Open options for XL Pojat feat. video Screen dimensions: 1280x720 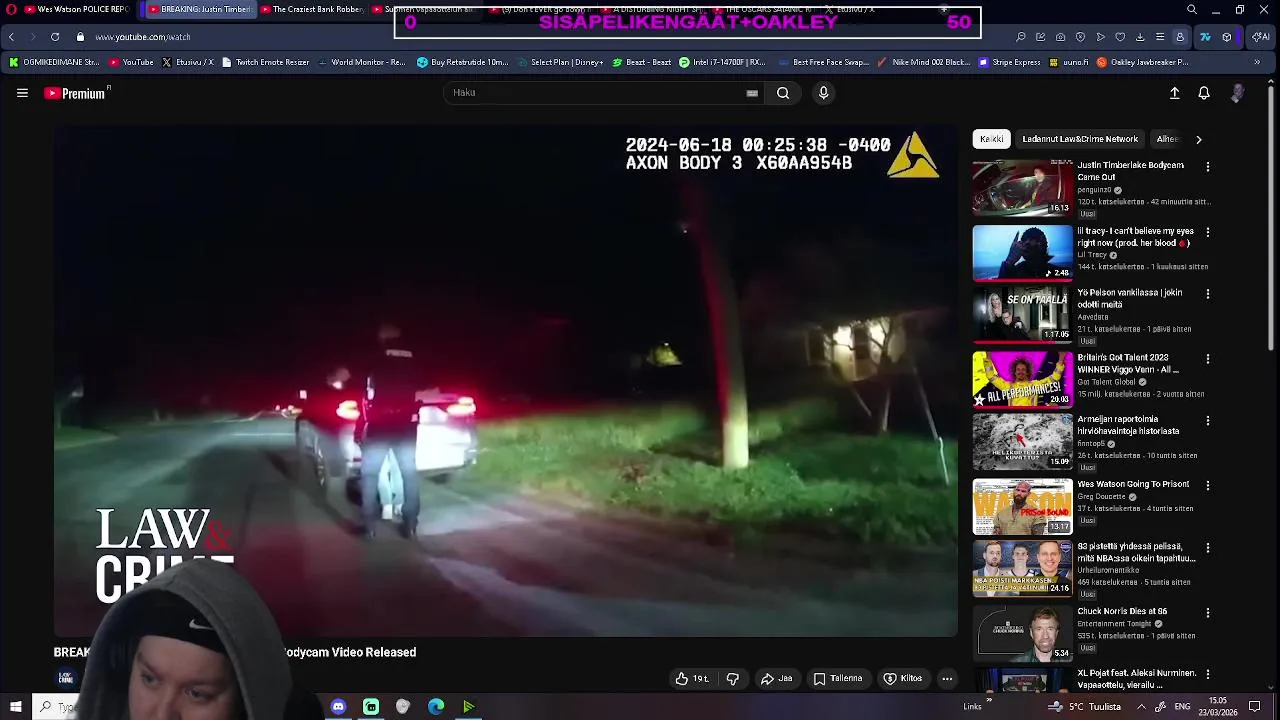tap(1208, 674)
